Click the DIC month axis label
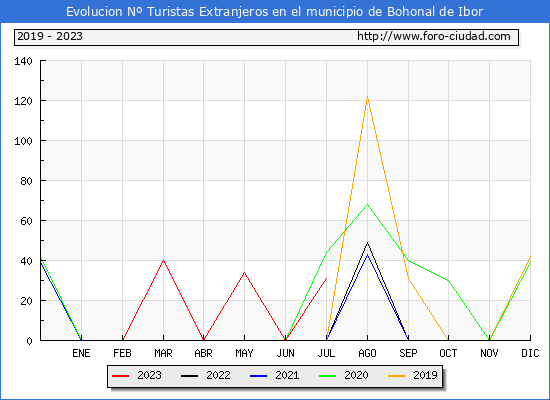 click(530, 353)
